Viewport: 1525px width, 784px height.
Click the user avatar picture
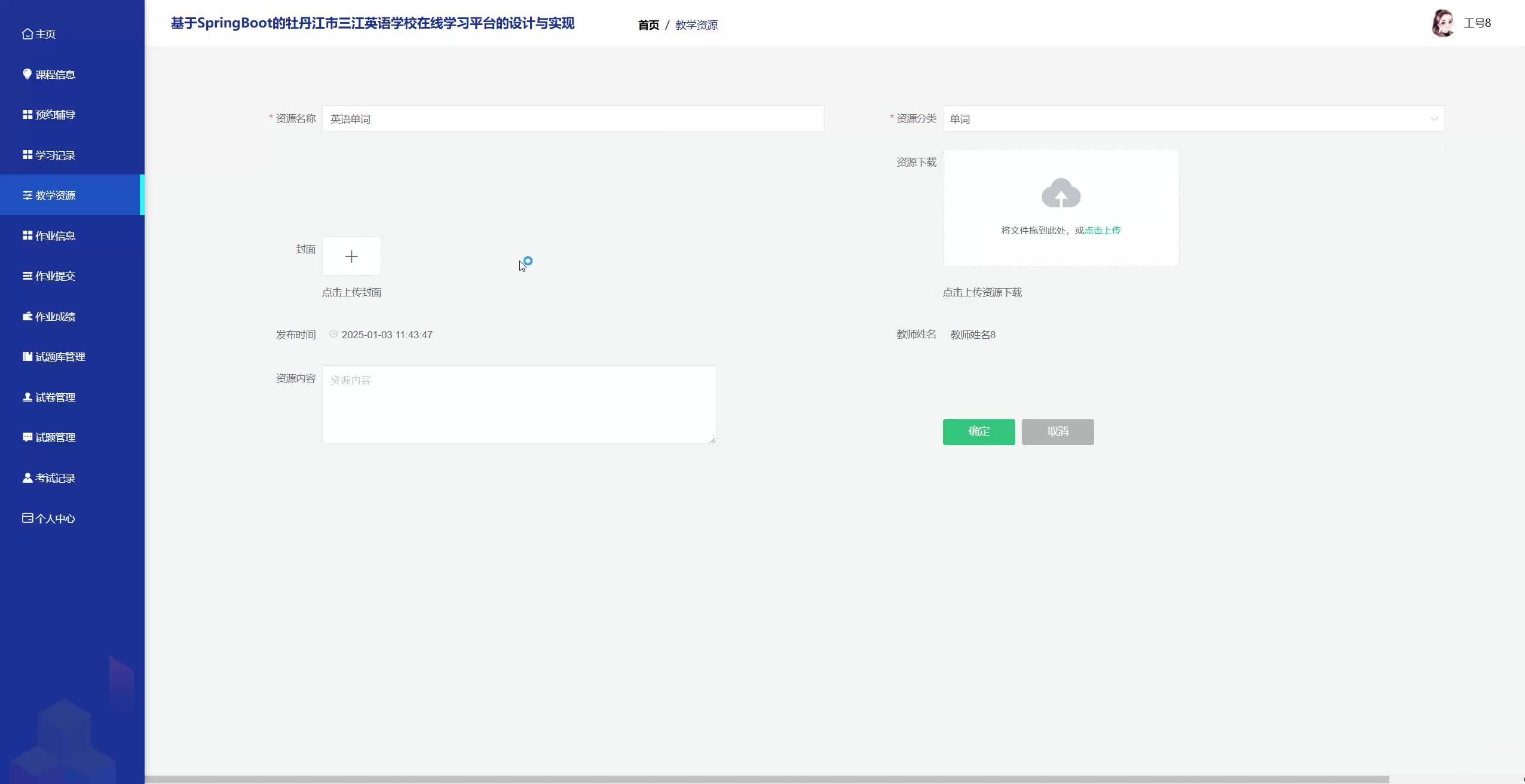point(1443,23)
